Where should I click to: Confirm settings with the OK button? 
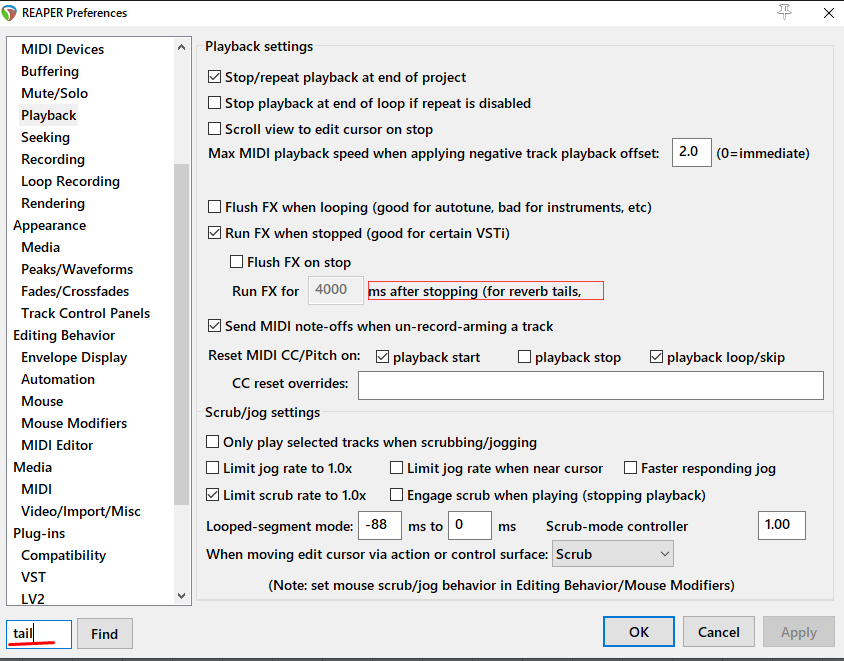click(x=639, y=632)
